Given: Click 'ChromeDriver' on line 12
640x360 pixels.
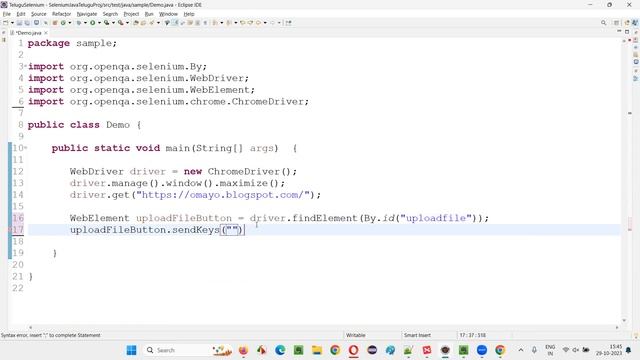Looking at the screenshot, I should tap(244, 171).
